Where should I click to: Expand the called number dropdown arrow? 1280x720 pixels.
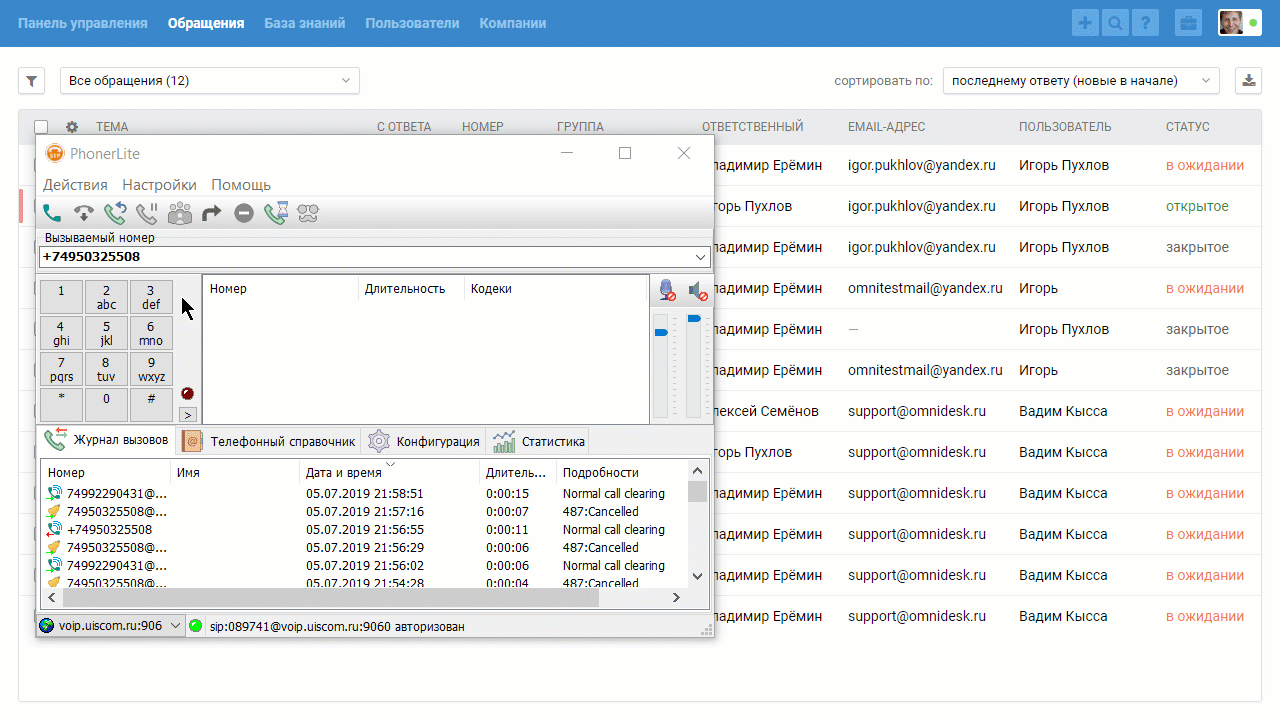(x=700, y=257)
